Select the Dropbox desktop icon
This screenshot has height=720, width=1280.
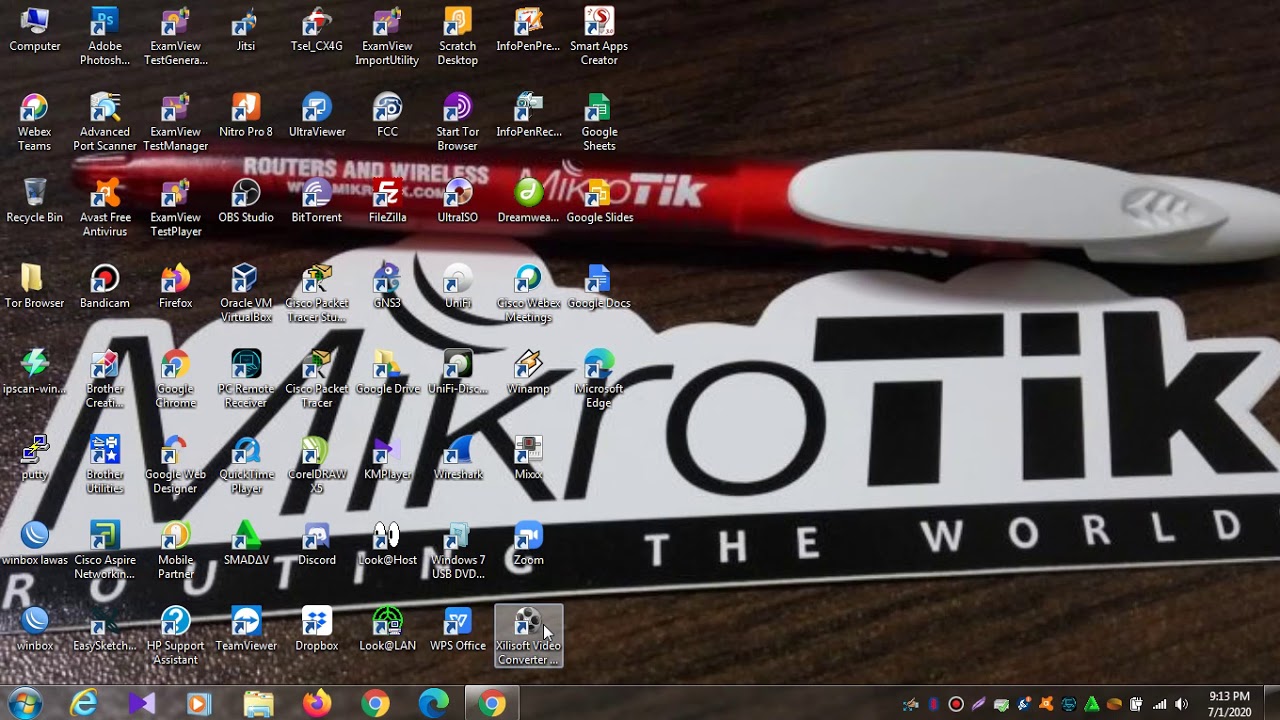coord(317,629)
